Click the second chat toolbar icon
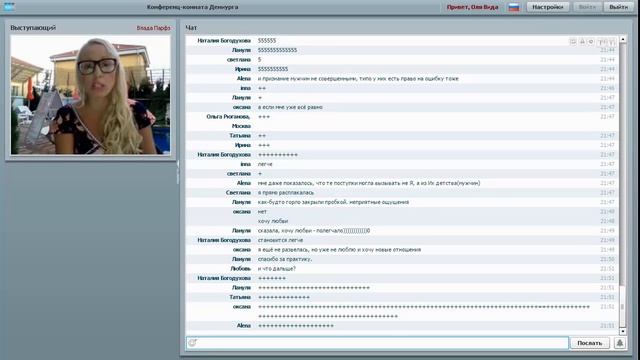Image resolution: width=640 pixels, height=360 pixels. pos(582,42)
